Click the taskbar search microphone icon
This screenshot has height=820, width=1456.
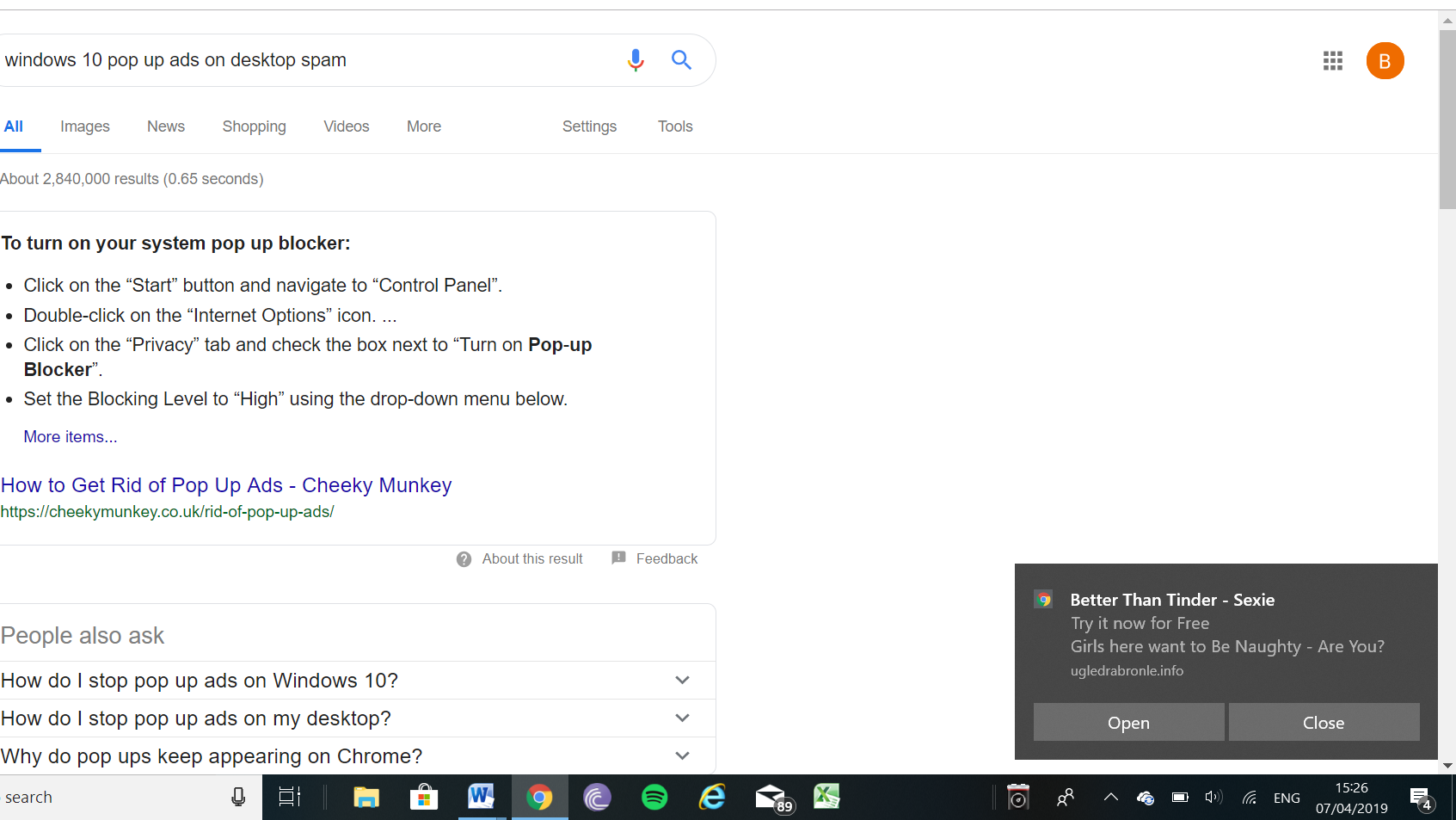[x=238, y=798]
